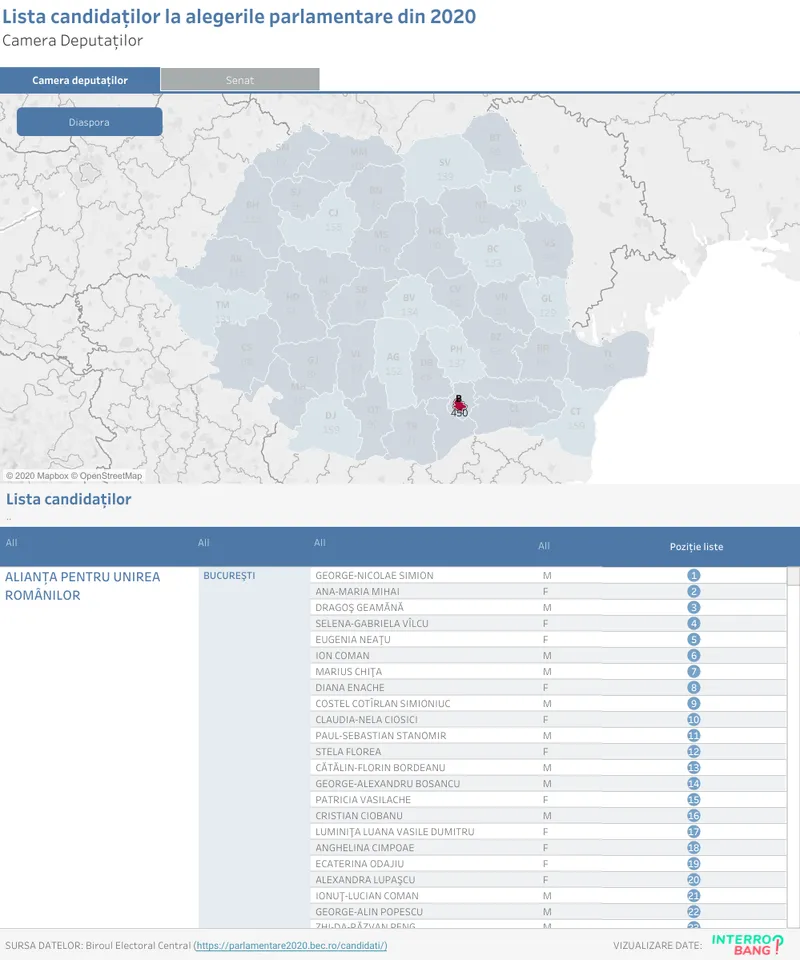Open the gender filter dropdown showing All
The height and width of the screenshot is (960, 800).
(x=544, y=546)
